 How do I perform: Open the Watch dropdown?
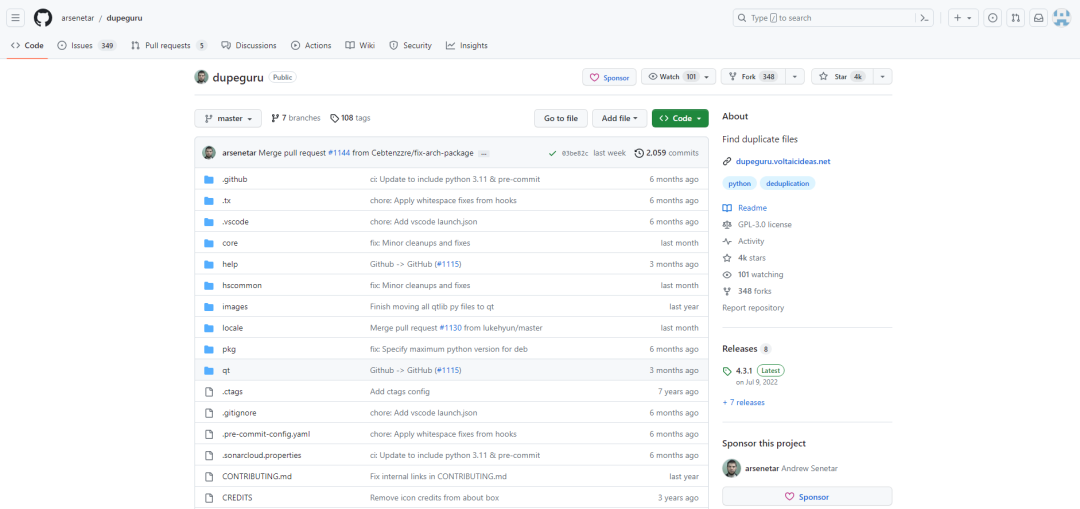pyautogui.click(x=678, y=77)
